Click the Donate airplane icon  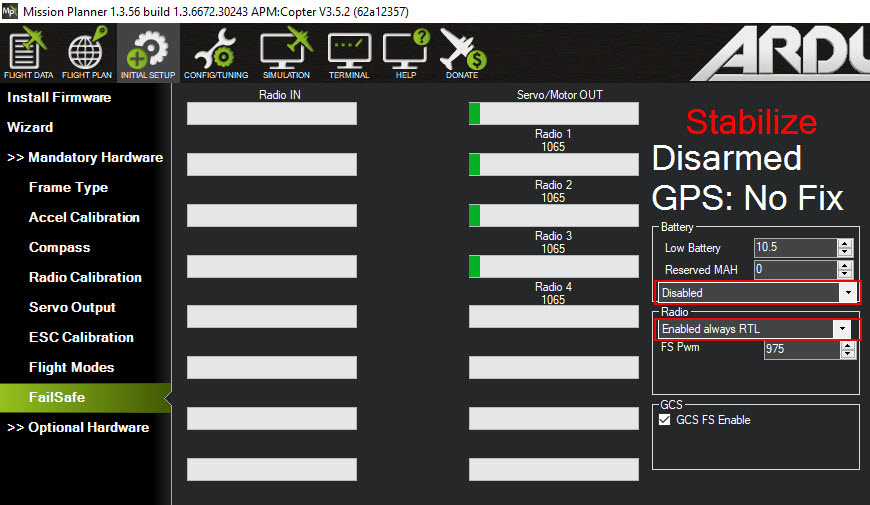pyautogui.click(x=462, y=54)
